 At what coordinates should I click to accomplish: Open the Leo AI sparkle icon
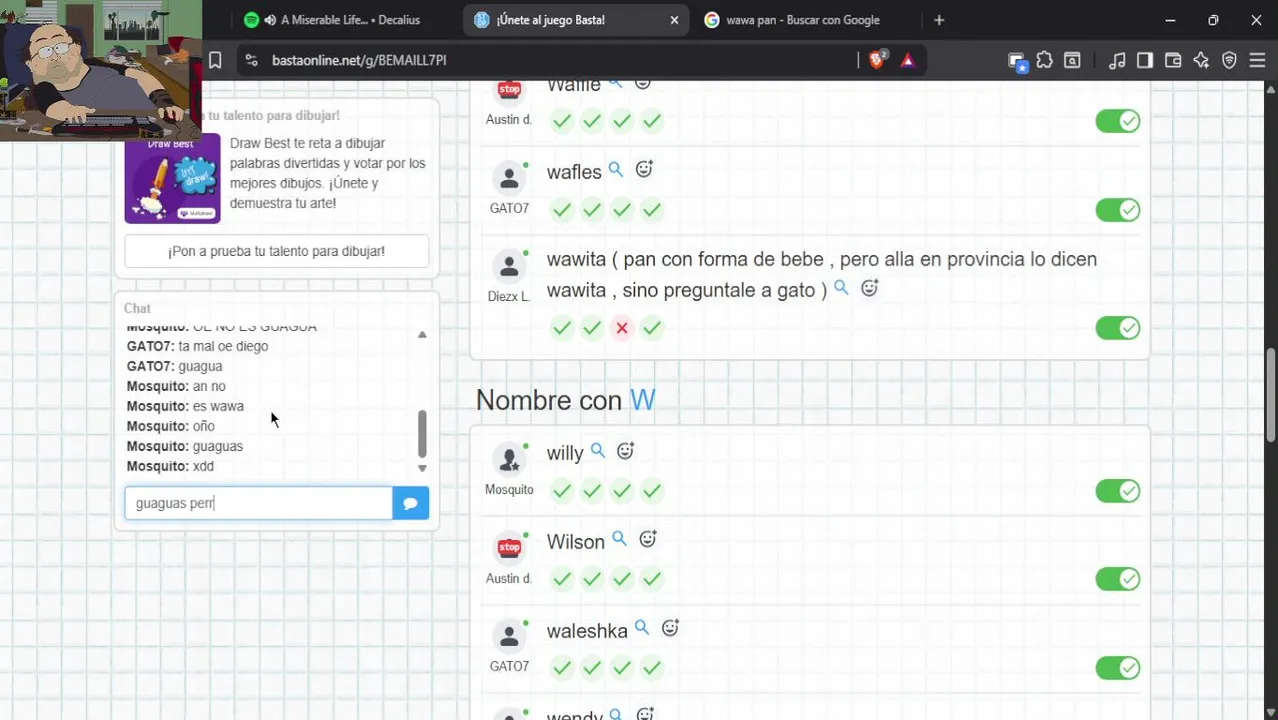click(x=1201, y=60)
